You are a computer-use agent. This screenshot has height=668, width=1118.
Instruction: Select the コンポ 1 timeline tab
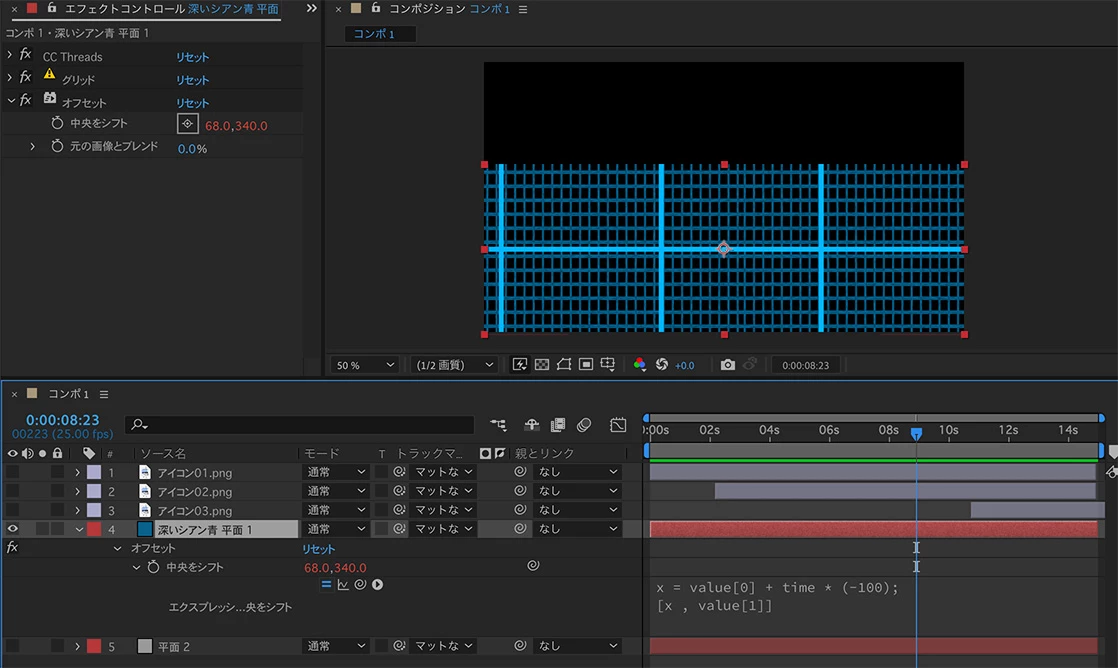(x=68, y=394)
